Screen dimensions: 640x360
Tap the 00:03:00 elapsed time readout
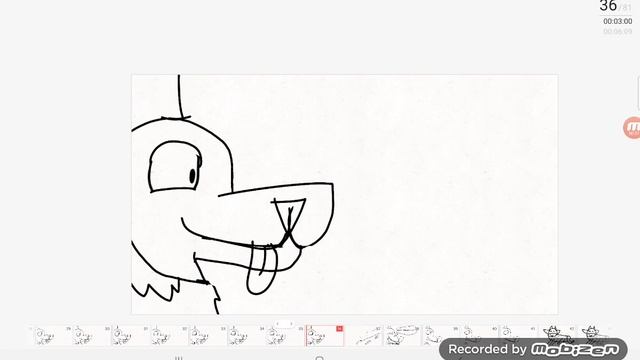click(618, 21)
